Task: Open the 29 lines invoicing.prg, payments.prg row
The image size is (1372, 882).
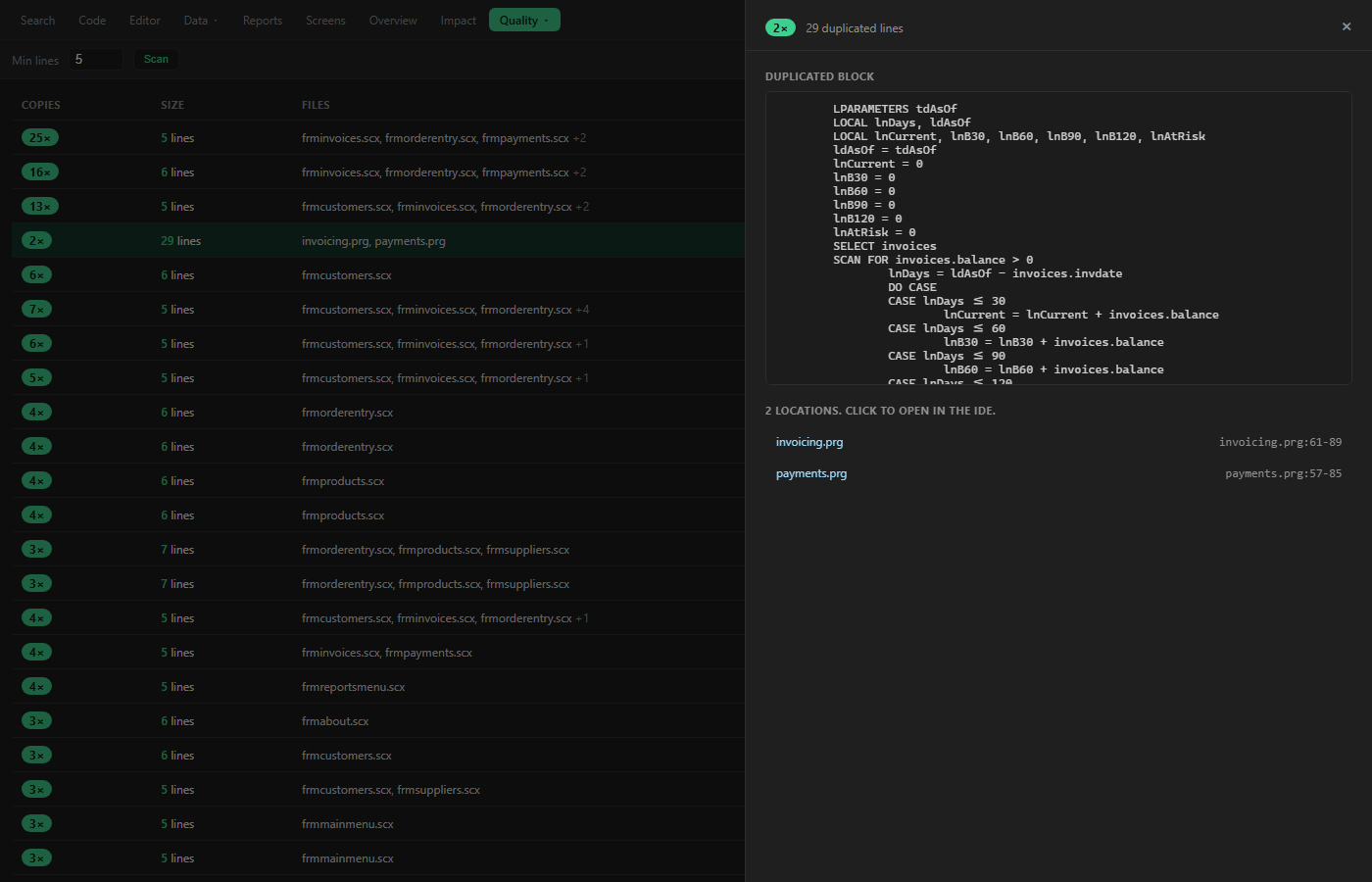Action: (377, 241)
